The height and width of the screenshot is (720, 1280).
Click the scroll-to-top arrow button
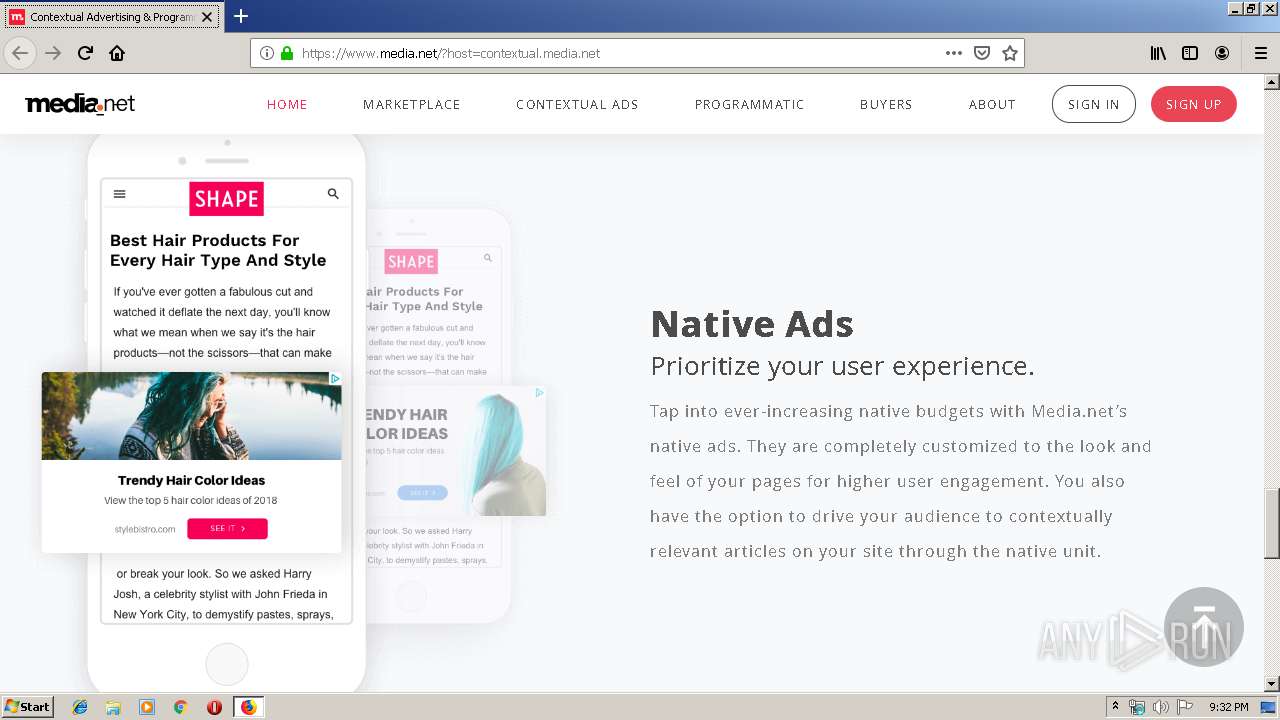(1204, 627)
